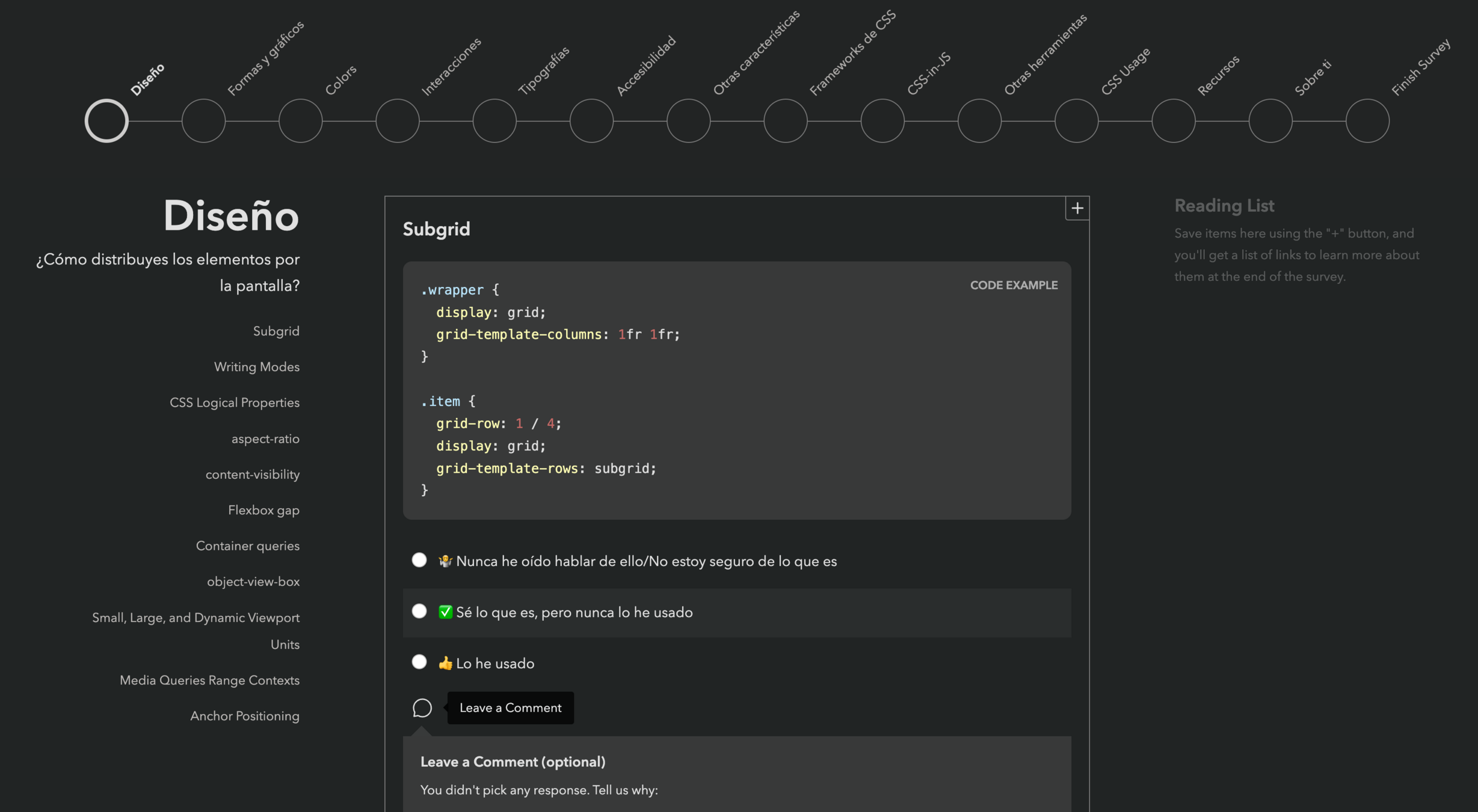Open the Interacciones step circle
This screenshot has width=1478, height=812.
pyautogui.click(x=398, y=121)
